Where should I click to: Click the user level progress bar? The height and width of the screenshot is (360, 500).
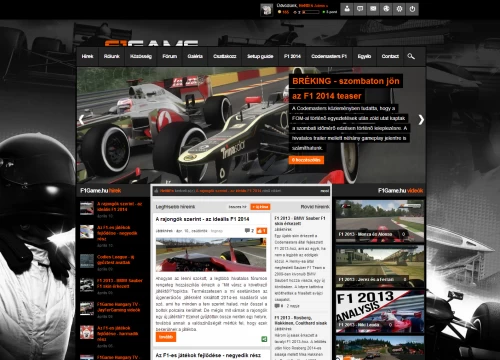(x=310, y=12)
